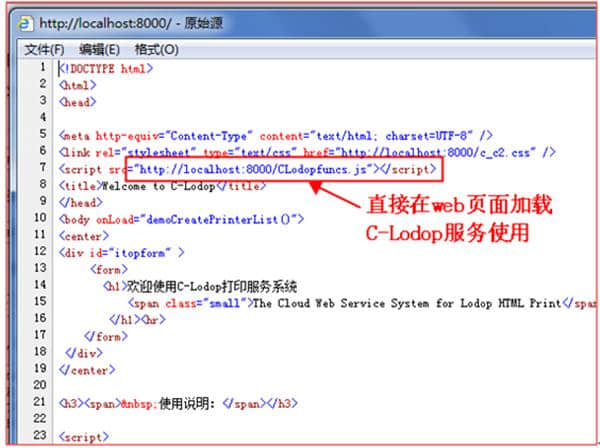Click the div id itopform line
Viewport: 600px width, 448px height.
click(x=121, y=253)
